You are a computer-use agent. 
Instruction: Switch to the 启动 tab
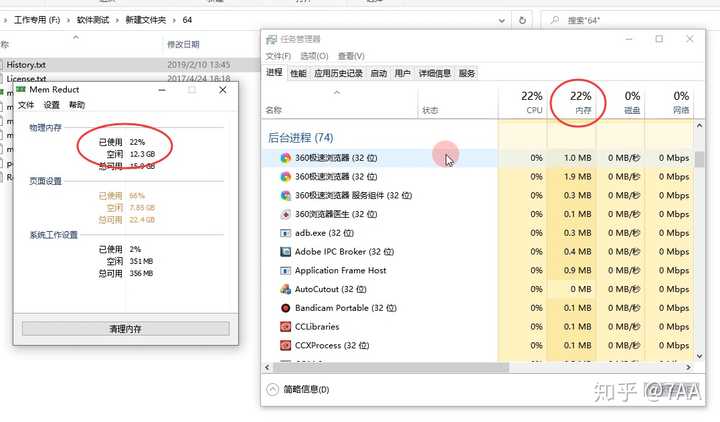pos(379,73)
